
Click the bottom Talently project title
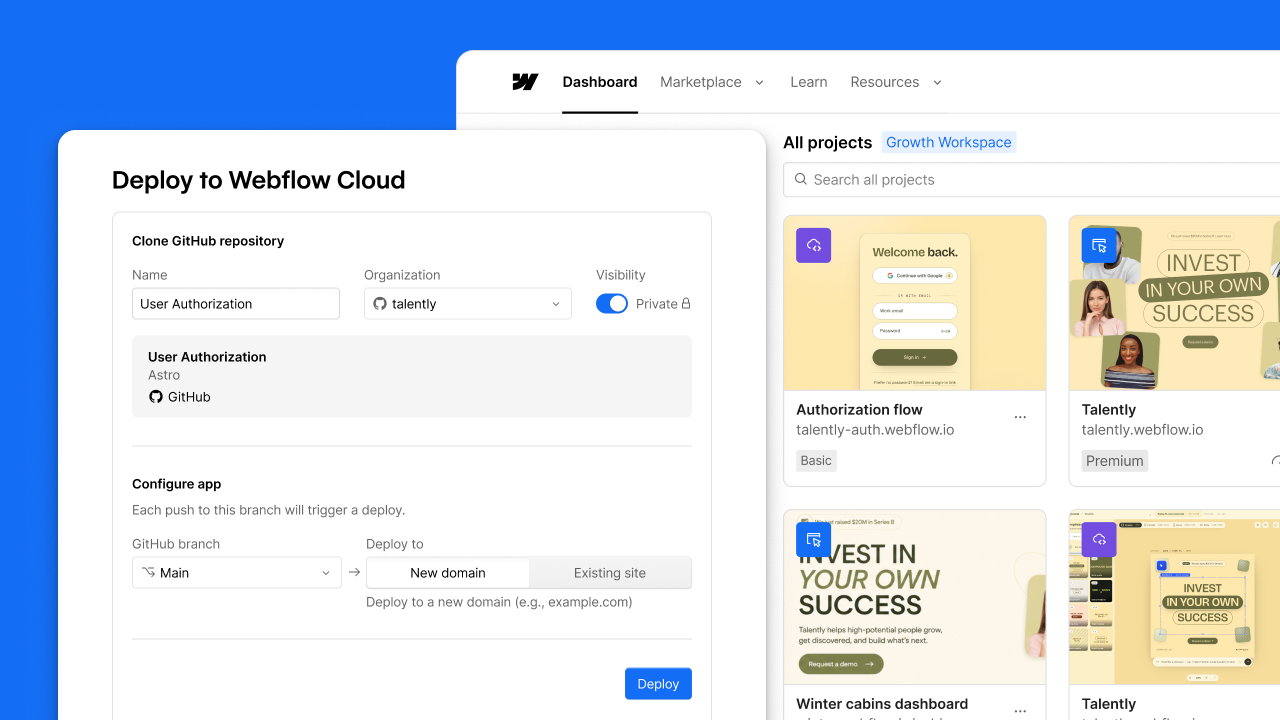(1109, 704)
